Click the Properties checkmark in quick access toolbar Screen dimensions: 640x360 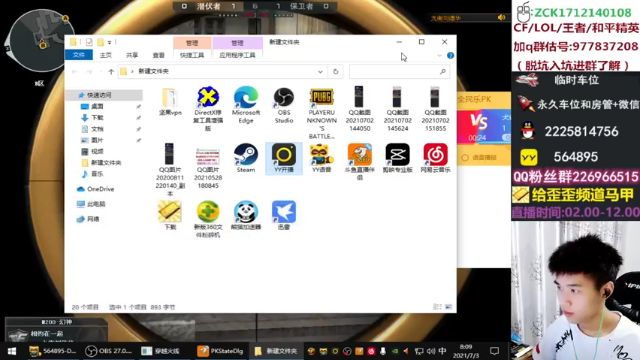point(89,42)
